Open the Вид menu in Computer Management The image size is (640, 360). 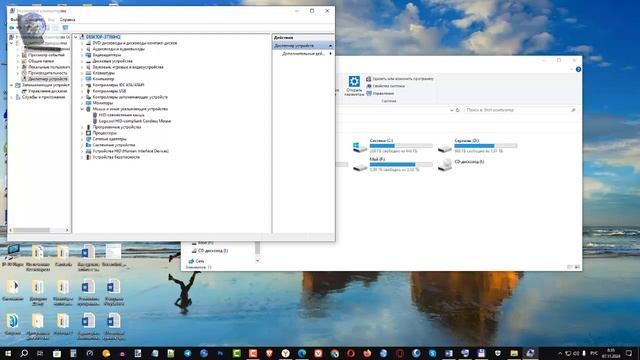[51, 20]
